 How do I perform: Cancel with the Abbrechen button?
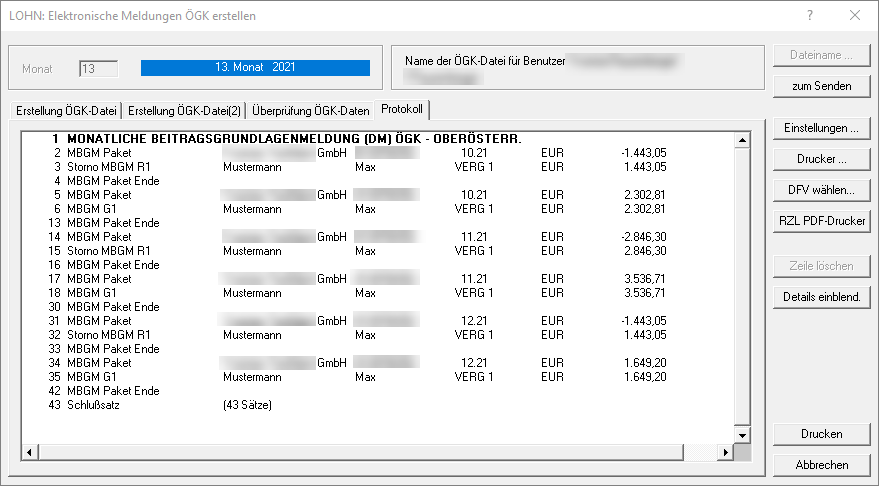point(821,465)
